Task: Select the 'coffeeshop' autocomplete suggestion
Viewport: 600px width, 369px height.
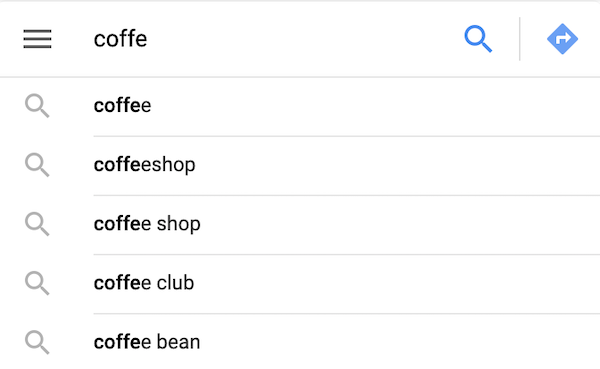Action: 300,165
